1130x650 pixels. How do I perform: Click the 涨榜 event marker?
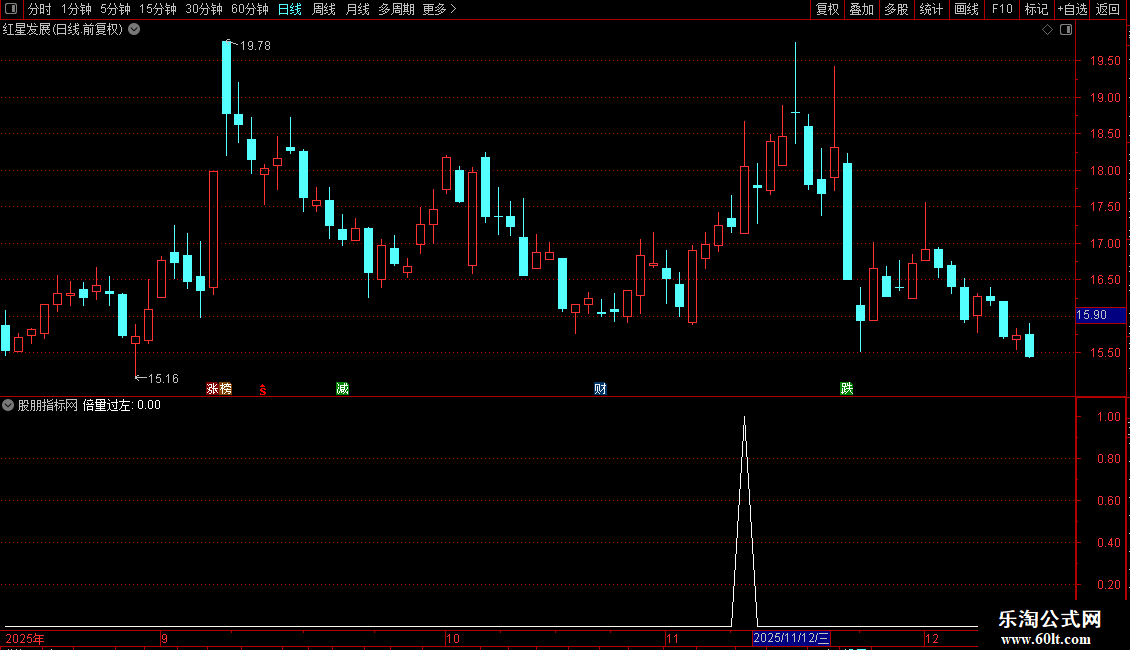tap(219, 389)
